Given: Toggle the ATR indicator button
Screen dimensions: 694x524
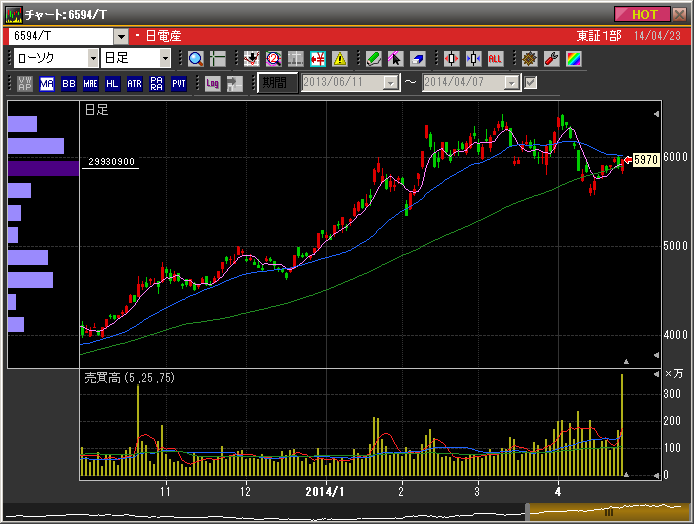Looking at the screenshot, I should 134,83.
